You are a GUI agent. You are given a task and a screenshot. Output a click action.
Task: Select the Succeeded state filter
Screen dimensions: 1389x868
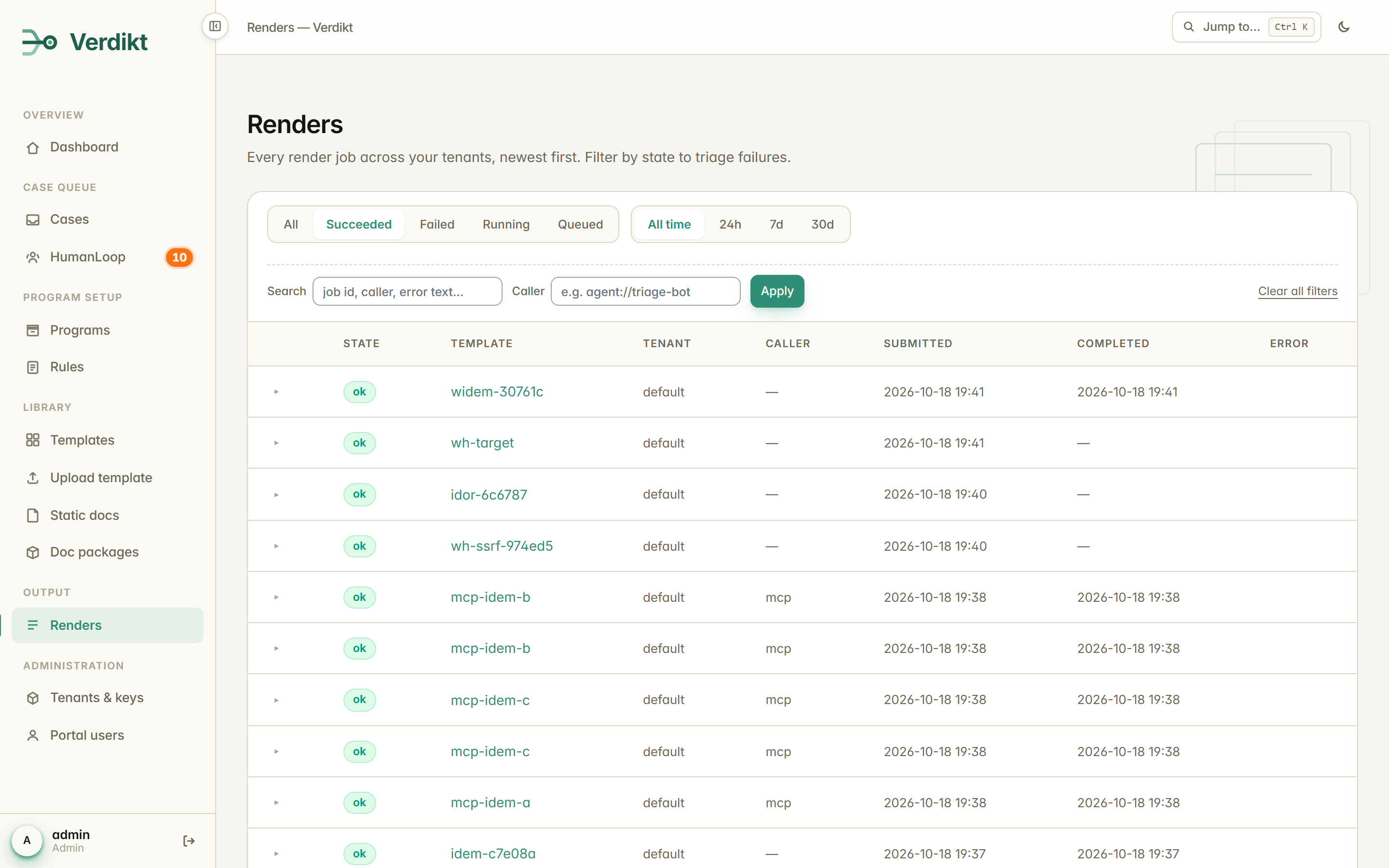pos(359,224)
